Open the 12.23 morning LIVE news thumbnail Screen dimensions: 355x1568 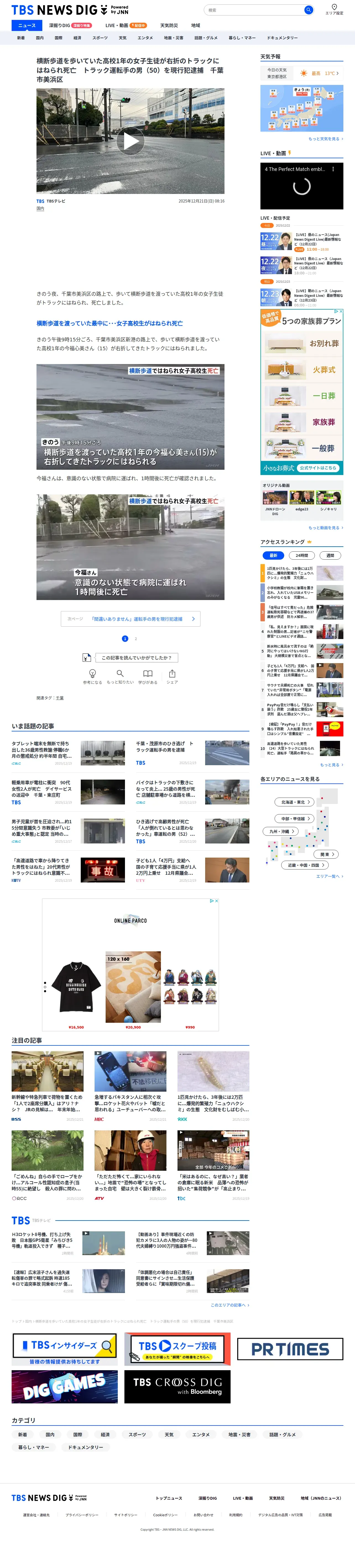point(276,297)
